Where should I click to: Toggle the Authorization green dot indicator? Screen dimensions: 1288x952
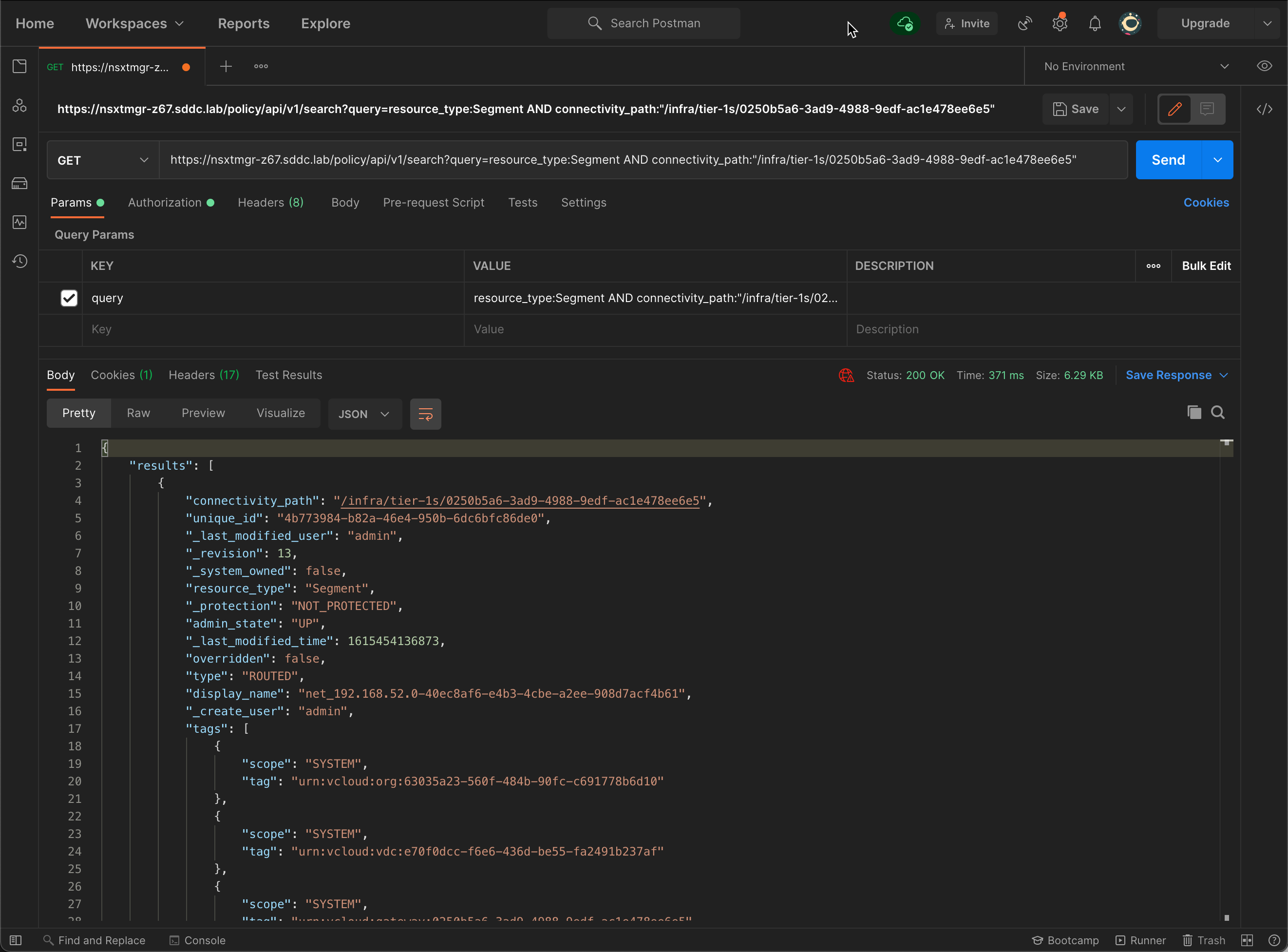[x=211, y=202]
